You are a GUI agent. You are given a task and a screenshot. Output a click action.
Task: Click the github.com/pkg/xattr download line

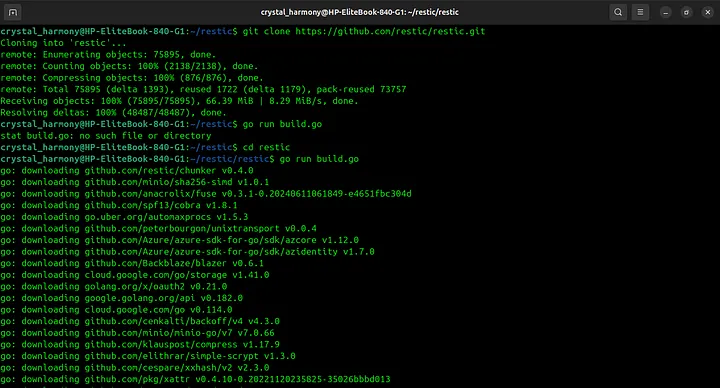click(195, 379)
